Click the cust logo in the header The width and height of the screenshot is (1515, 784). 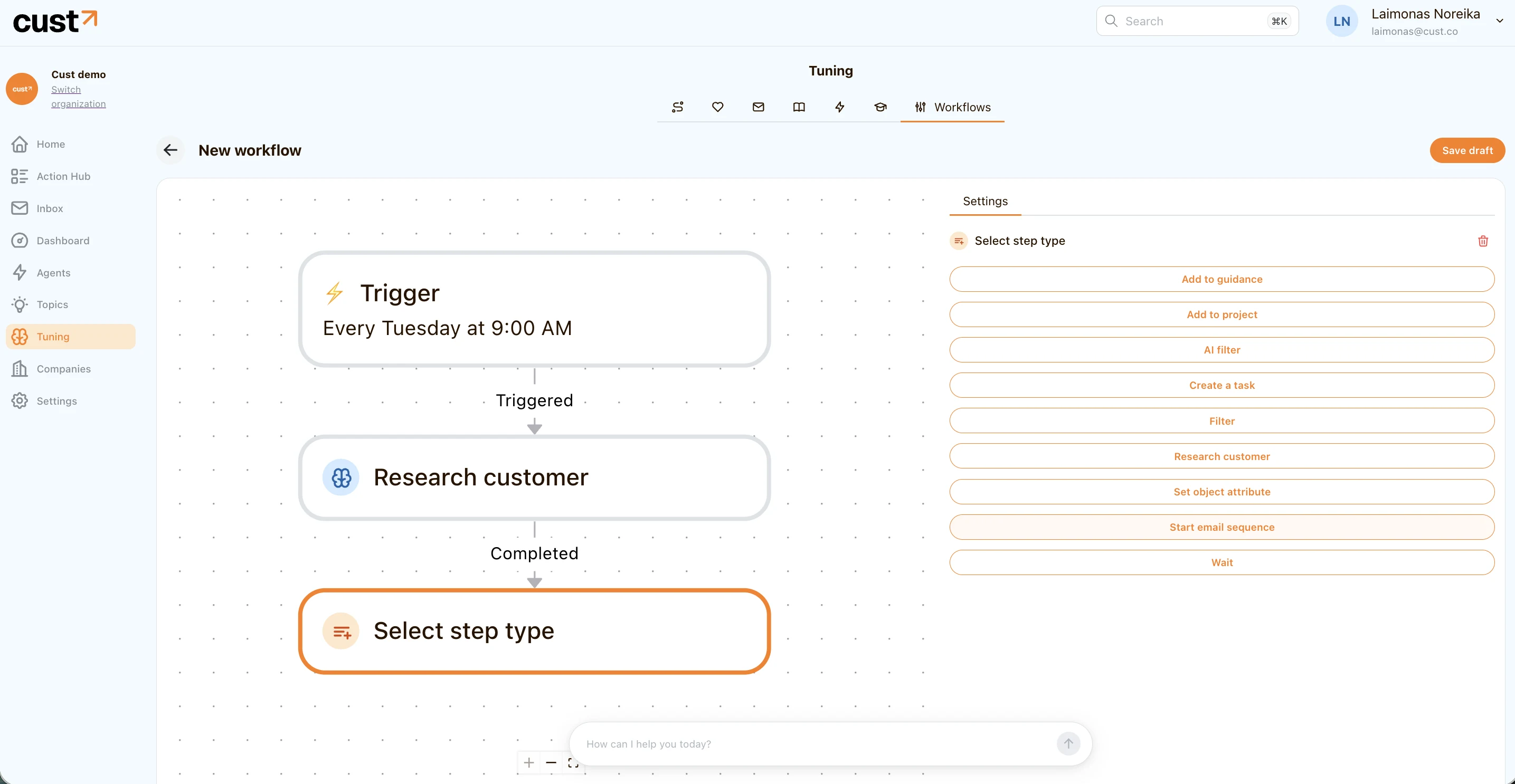pyautogui.click(x=55, y=22)
